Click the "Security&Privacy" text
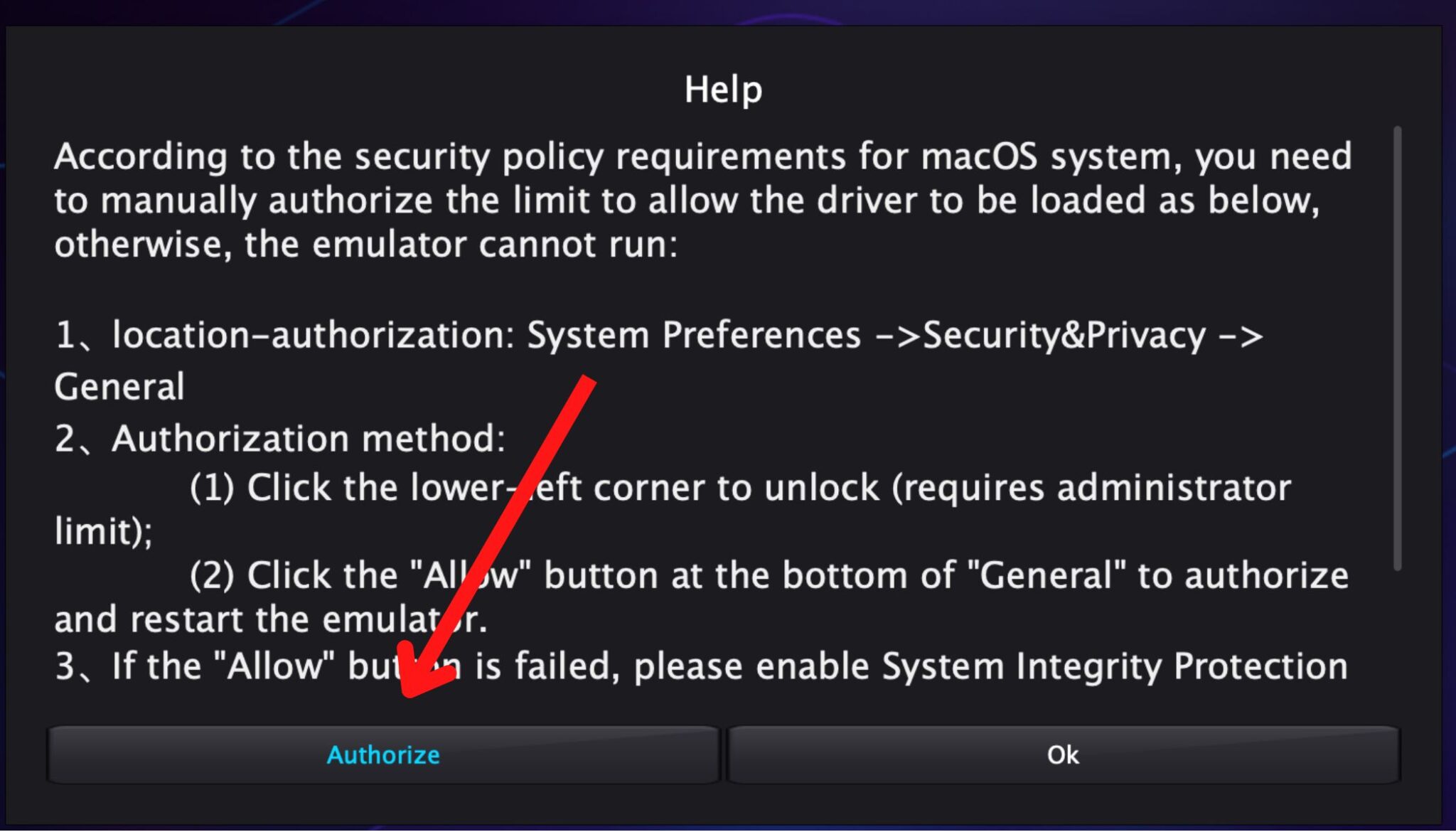 tap(1064, 335)
